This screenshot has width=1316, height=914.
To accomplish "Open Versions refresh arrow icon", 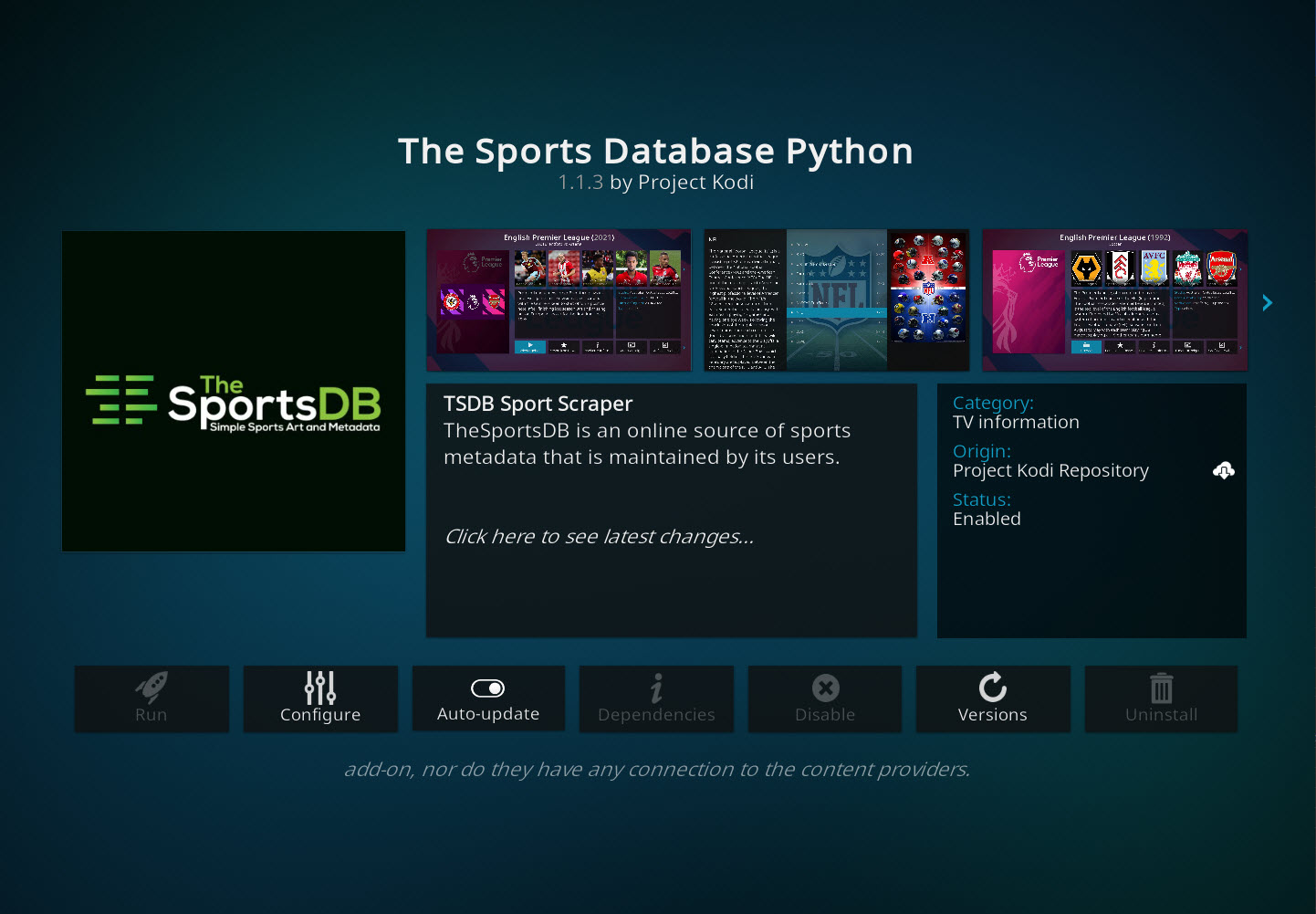I will point(993,687).
